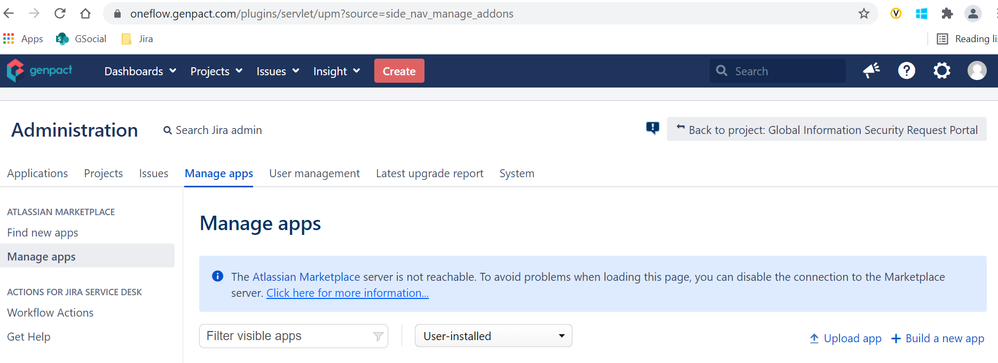Open the Atlassian Marketplace link
Image resolution: width=998 pixels, height=363 pixels.
pos(306,277)
